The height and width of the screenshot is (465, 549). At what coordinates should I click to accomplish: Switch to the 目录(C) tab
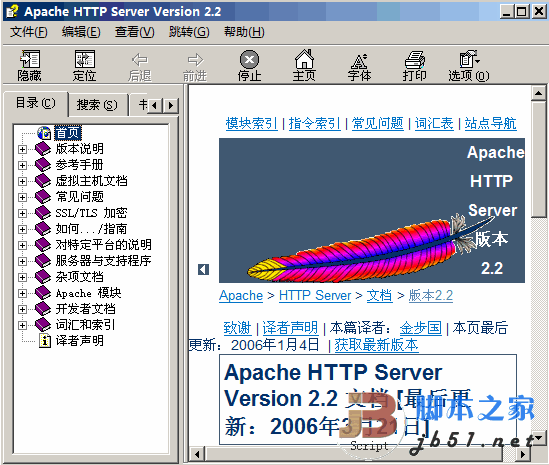pos(35,103)
